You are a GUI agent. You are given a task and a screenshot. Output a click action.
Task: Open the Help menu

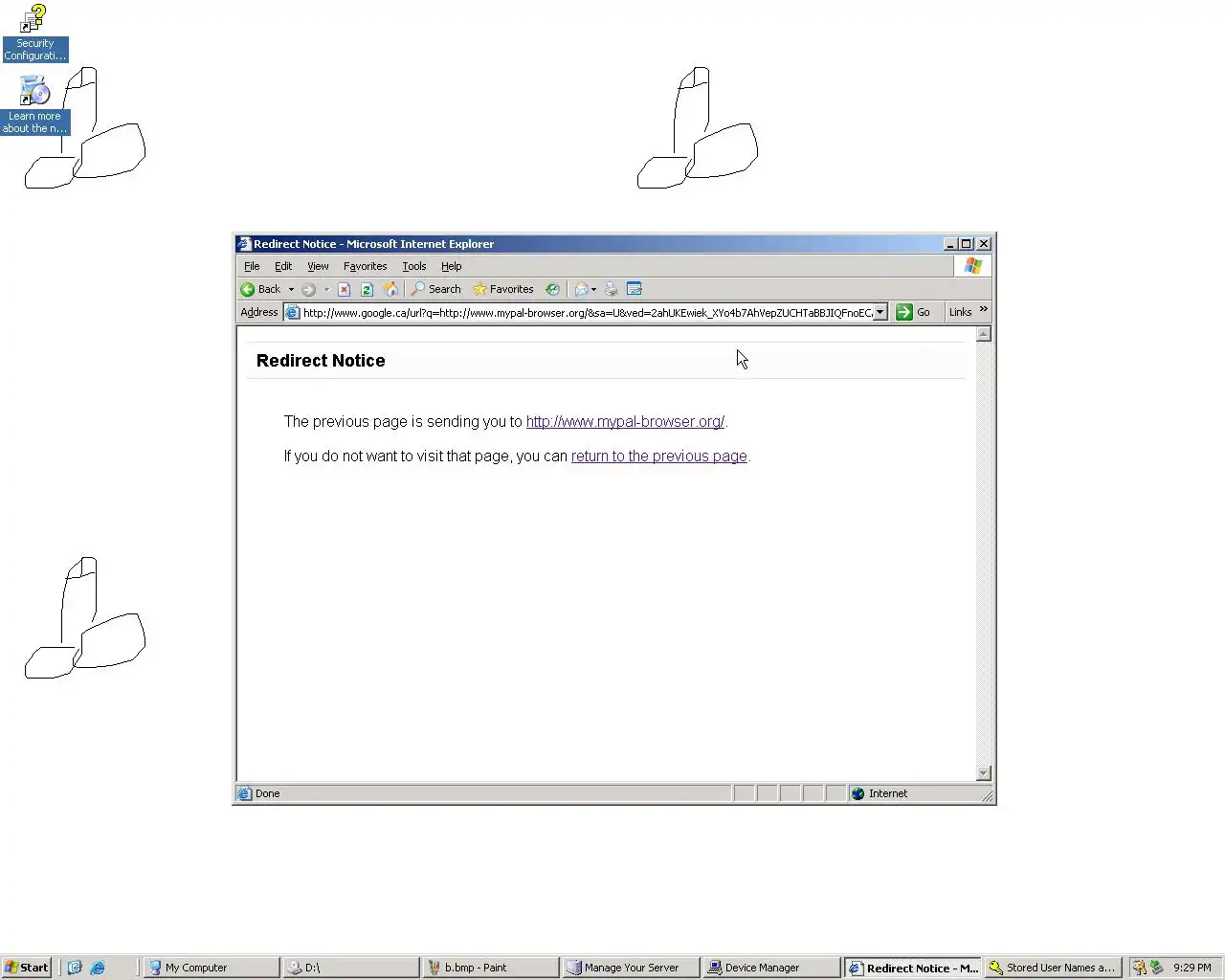tap(451, 266)
